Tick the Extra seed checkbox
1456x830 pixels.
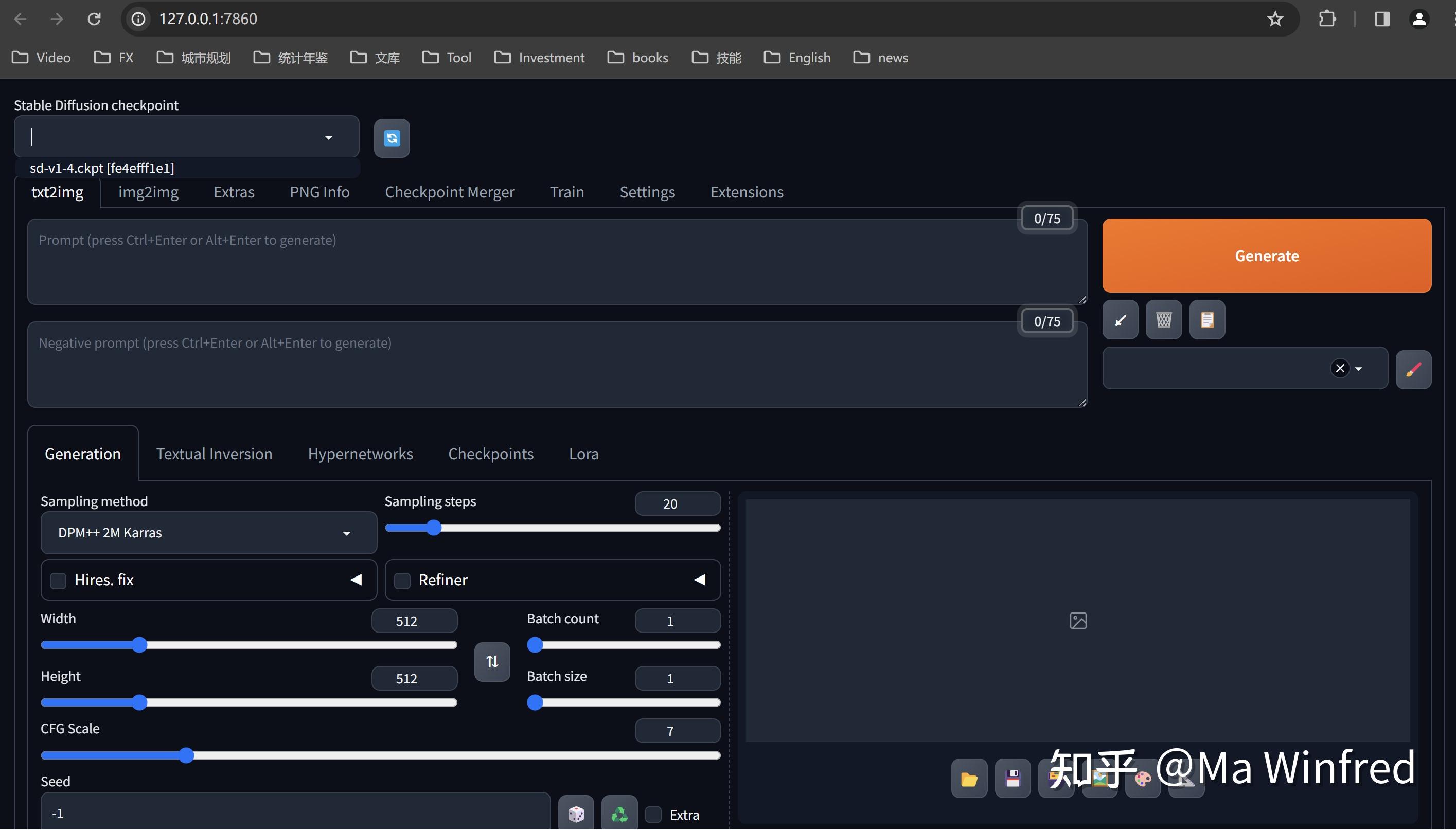pyautogui.click(x=653, y=815)
